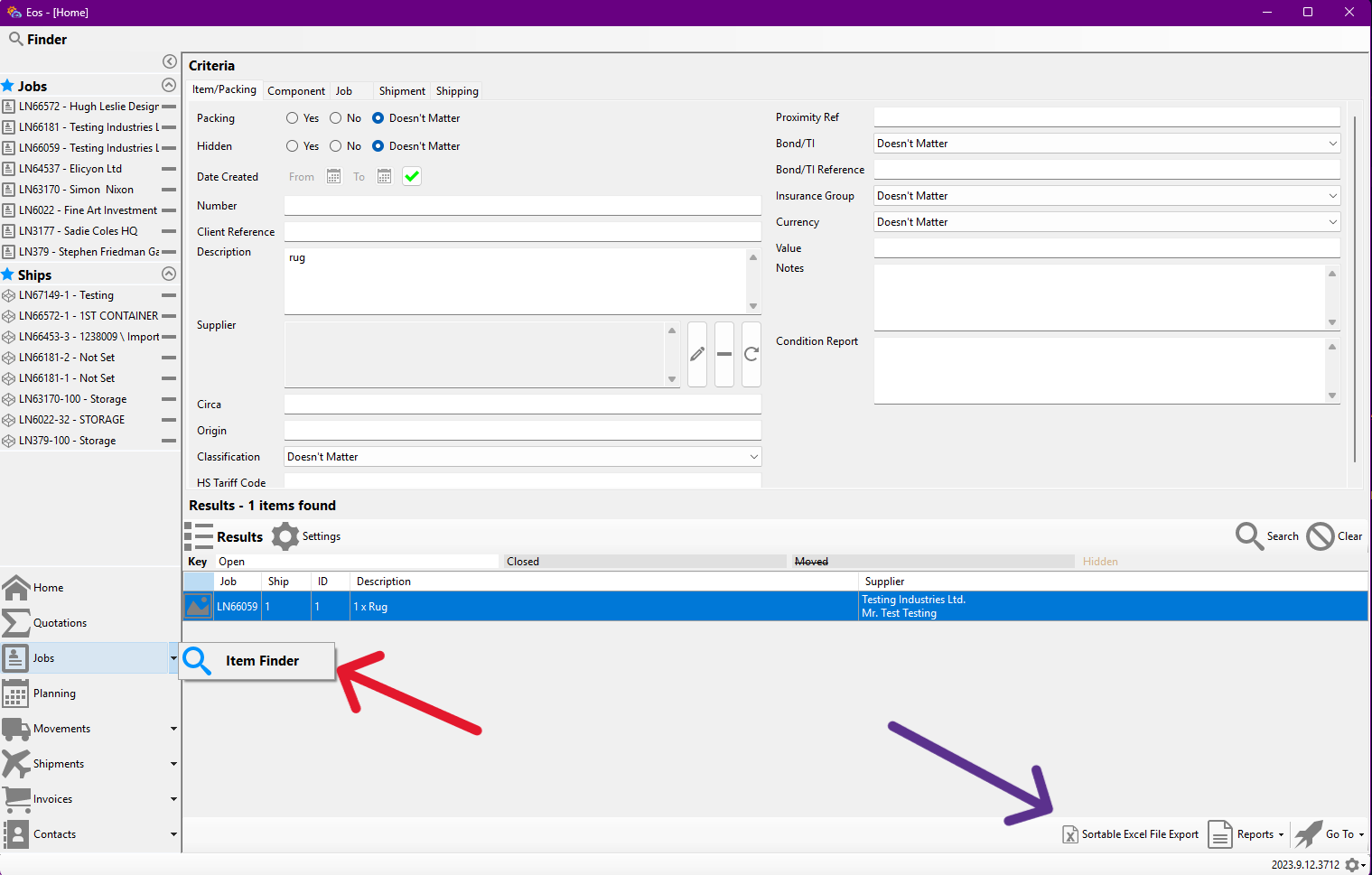Click the supplier remove minus icon
1372x875 pixels.
click(724, 354)
